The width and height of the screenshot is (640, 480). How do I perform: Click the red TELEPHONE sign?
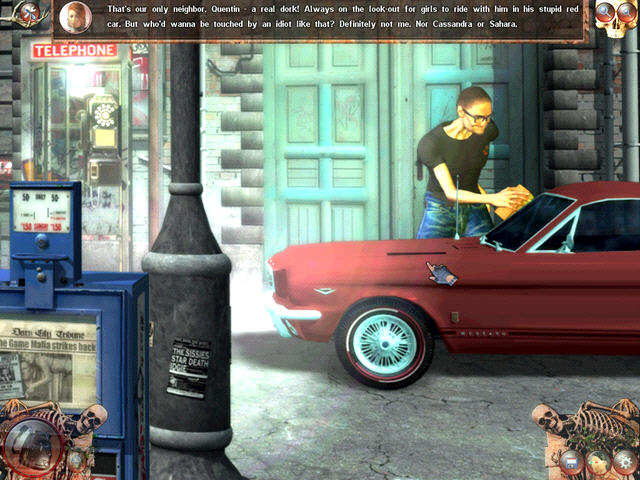coord(74,50)
